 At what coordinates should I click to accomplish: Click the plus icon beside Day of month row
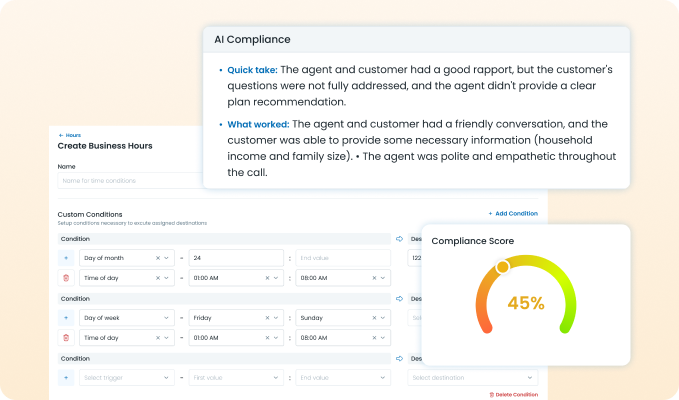pos(66,258)
